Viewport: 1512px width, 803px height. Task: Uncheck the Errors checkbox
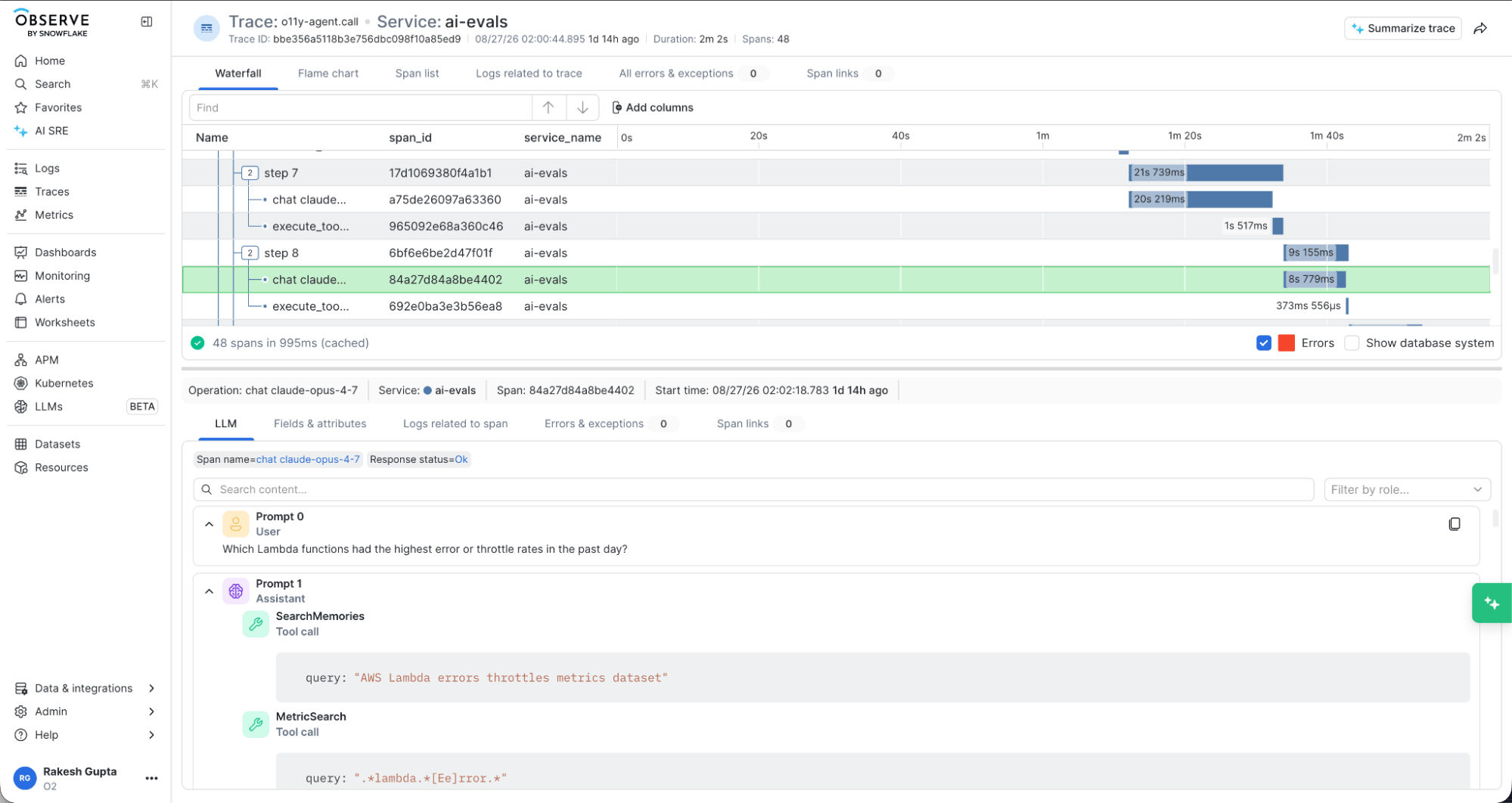pos(1263,343)
